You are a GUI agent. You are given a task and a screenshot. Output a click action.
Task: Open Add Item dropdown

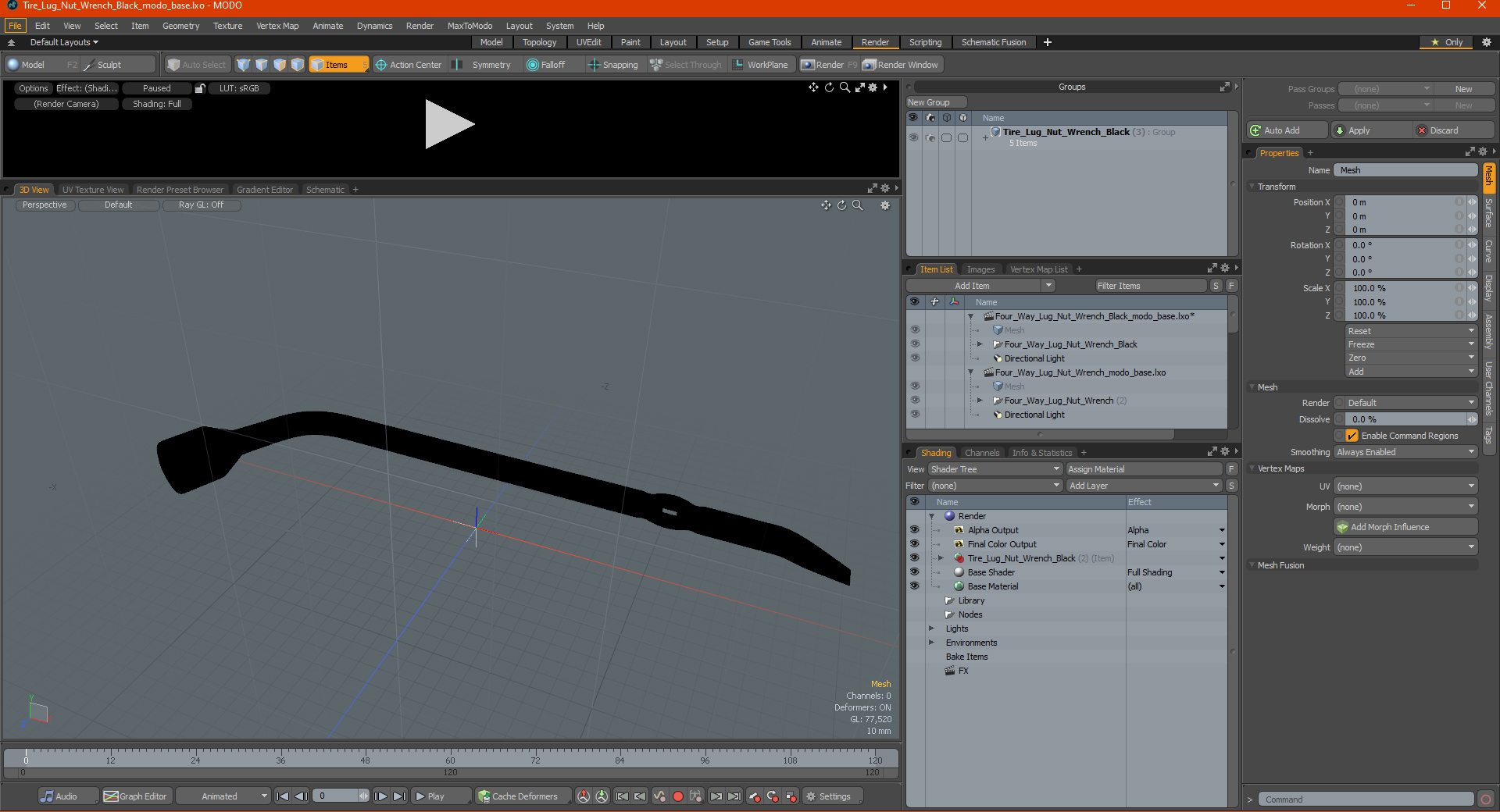pyautogui.click(x=980, y=286)
